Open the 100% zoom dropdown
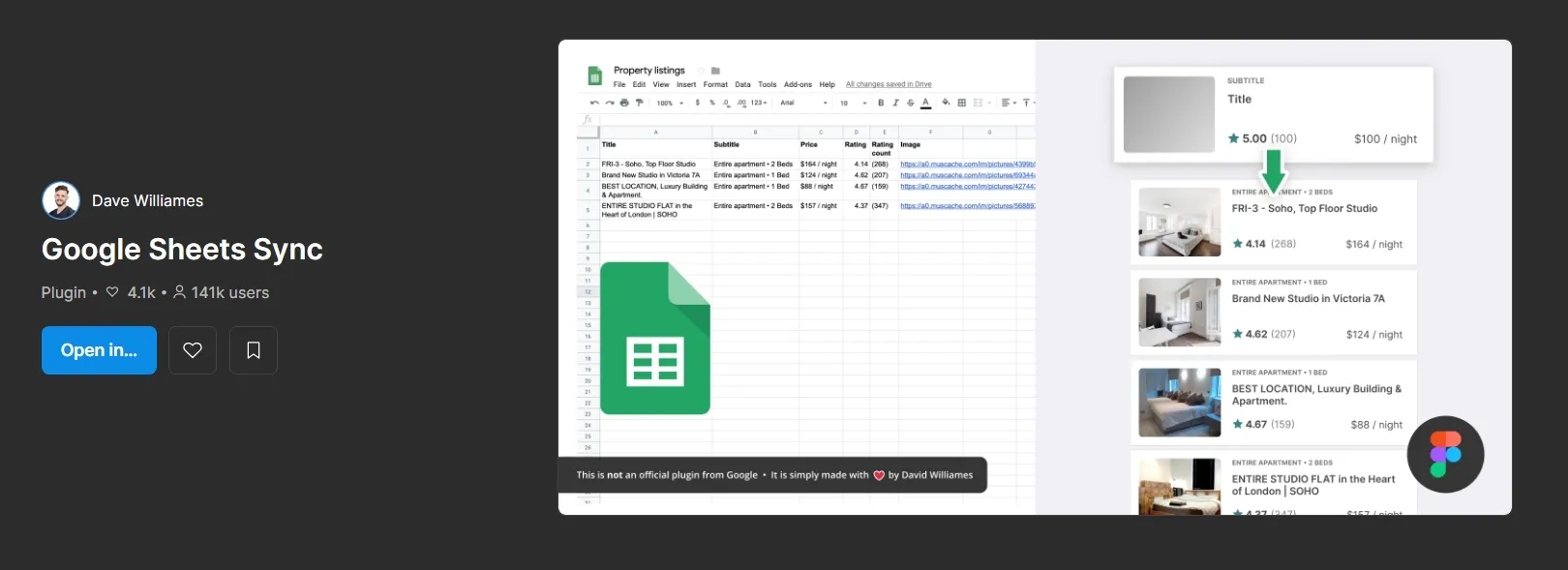 point(670,103)
